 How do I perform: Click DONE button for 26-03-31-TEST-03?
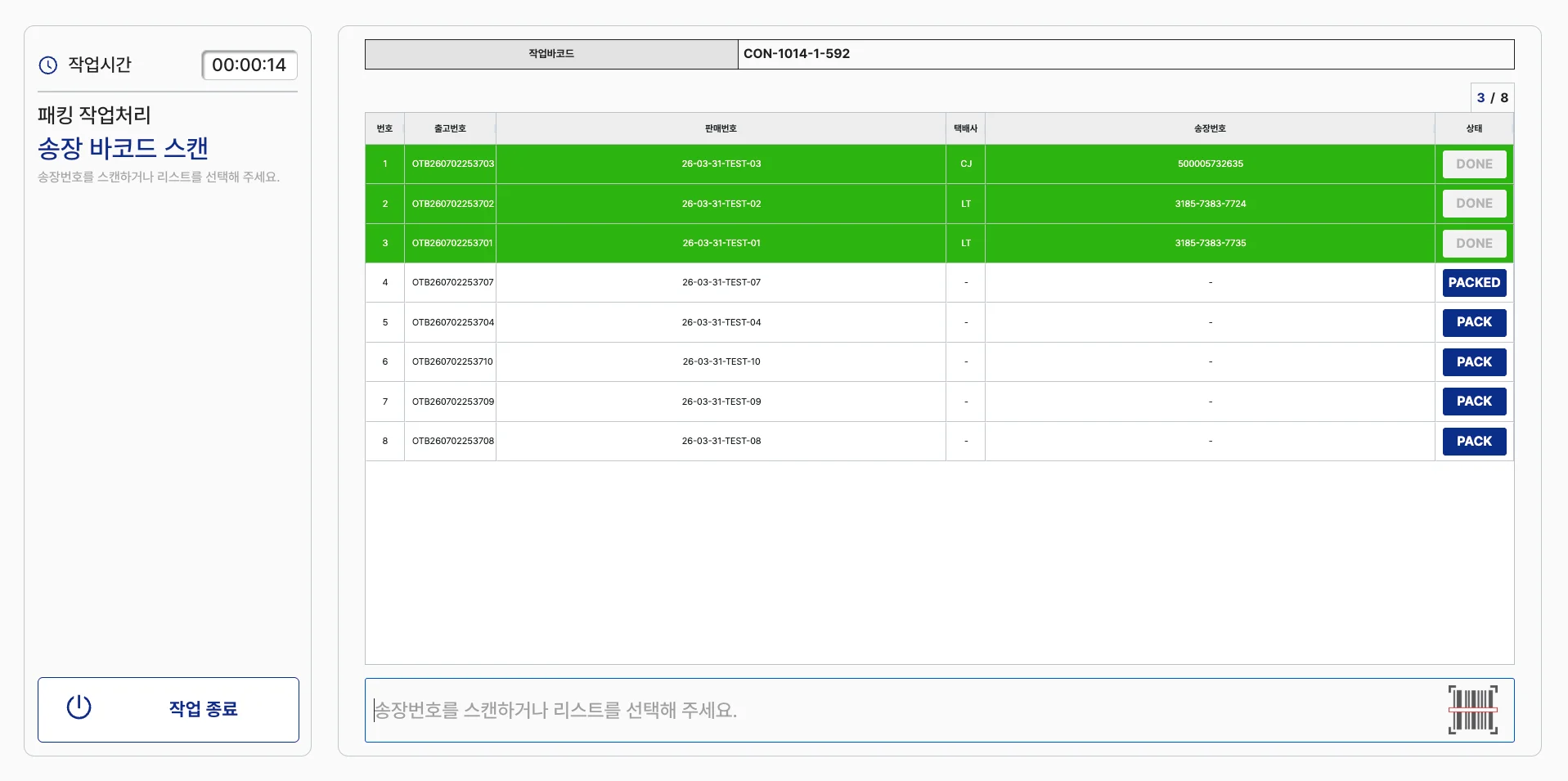point(1474,164)
